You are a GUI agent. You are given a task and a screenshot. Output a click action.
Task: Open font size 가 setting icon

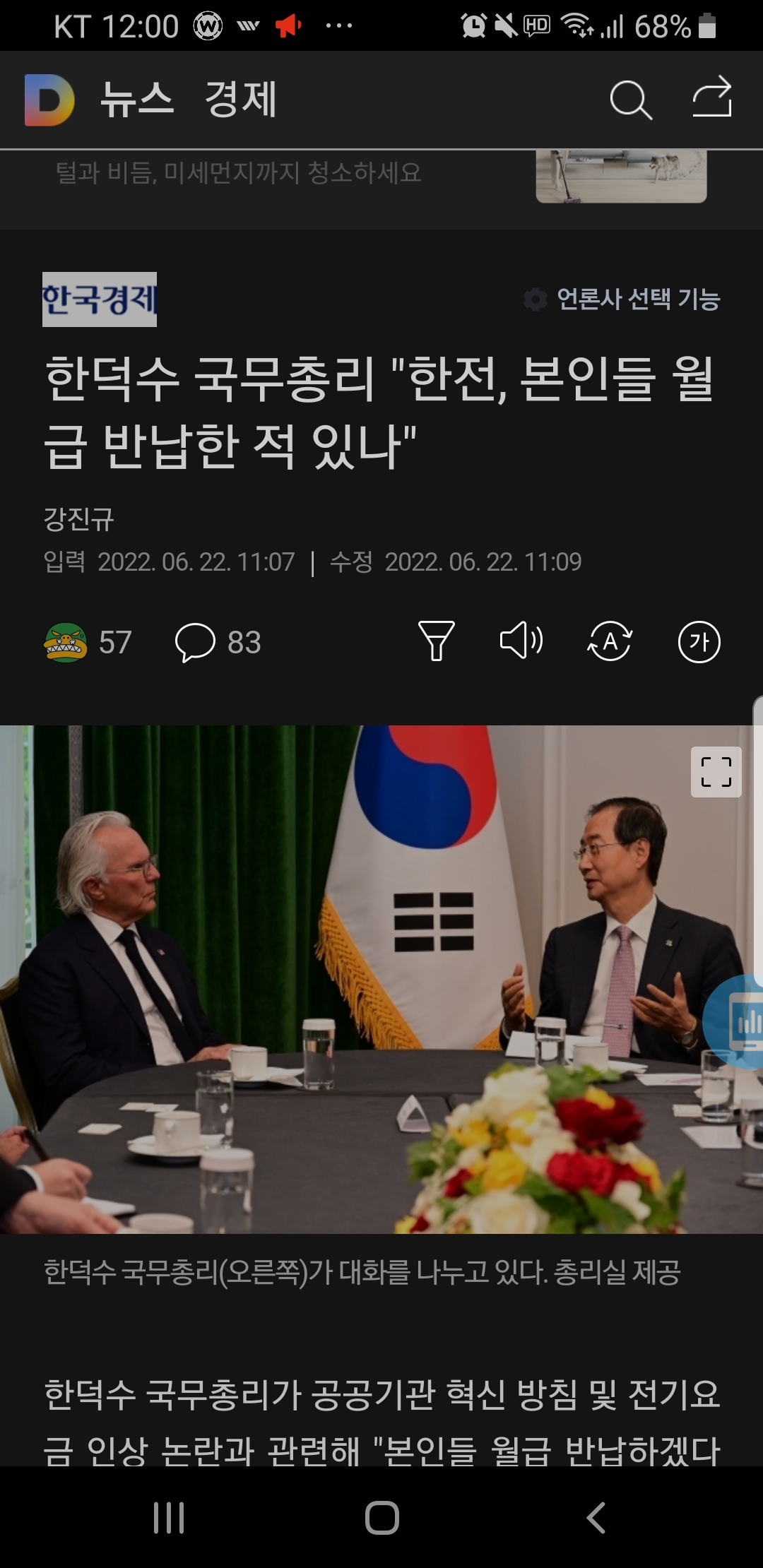(x=699, y=642)
